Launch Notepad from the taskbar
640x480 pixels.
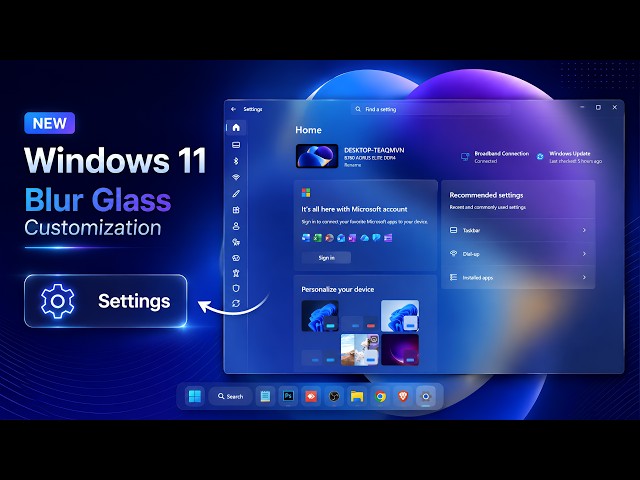[x=265, y=396]
